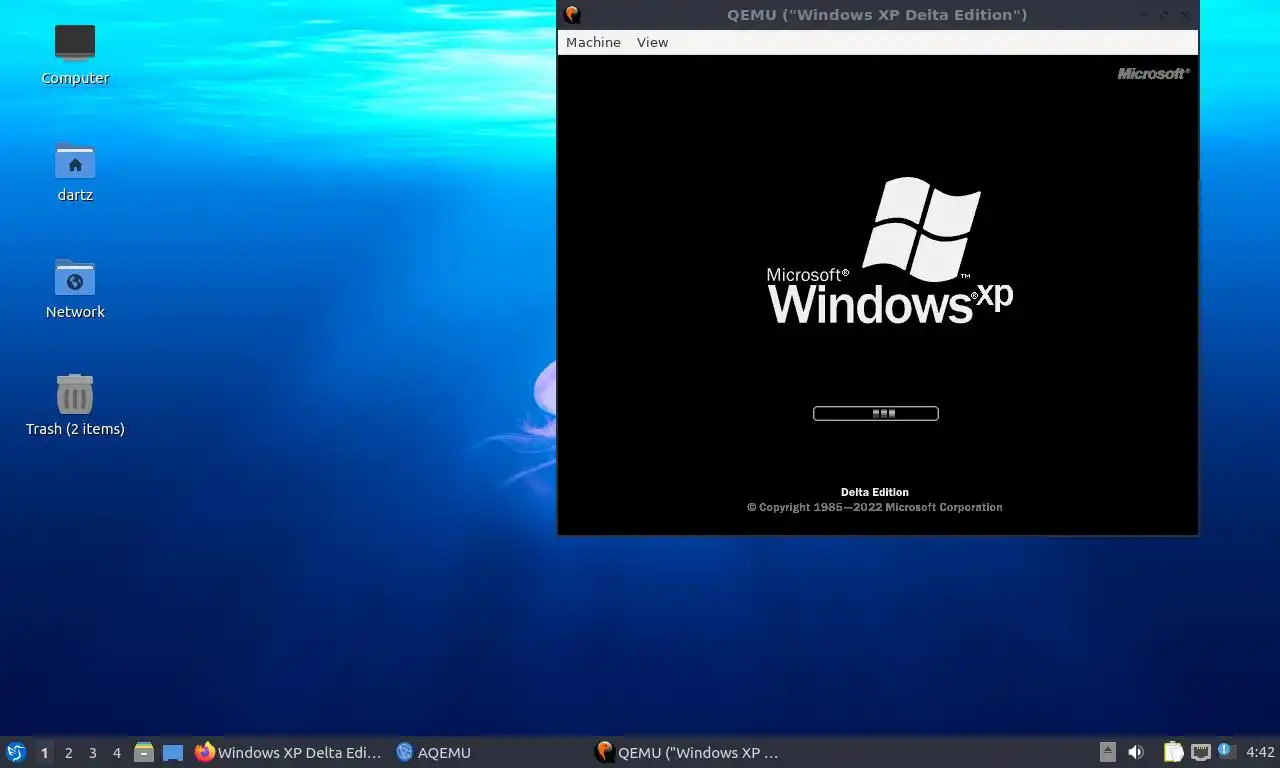The image size is (1280, 768).
Task: Launch the file manager from the panel
Action: coord(144,752)
